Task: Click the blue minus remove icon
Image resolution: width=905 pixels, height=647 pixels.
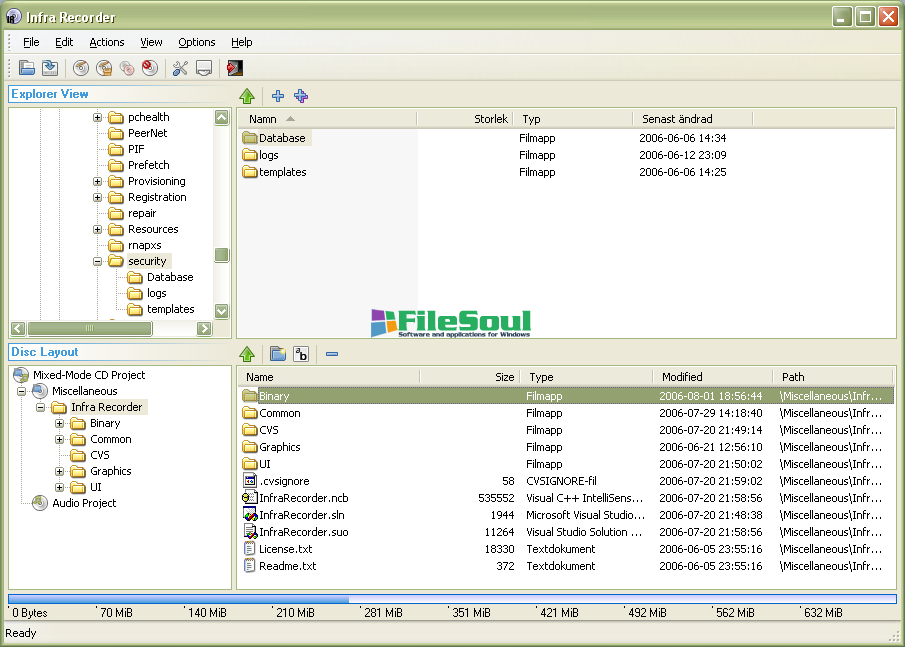Action: pyautogui.click(x=332, y=354)
